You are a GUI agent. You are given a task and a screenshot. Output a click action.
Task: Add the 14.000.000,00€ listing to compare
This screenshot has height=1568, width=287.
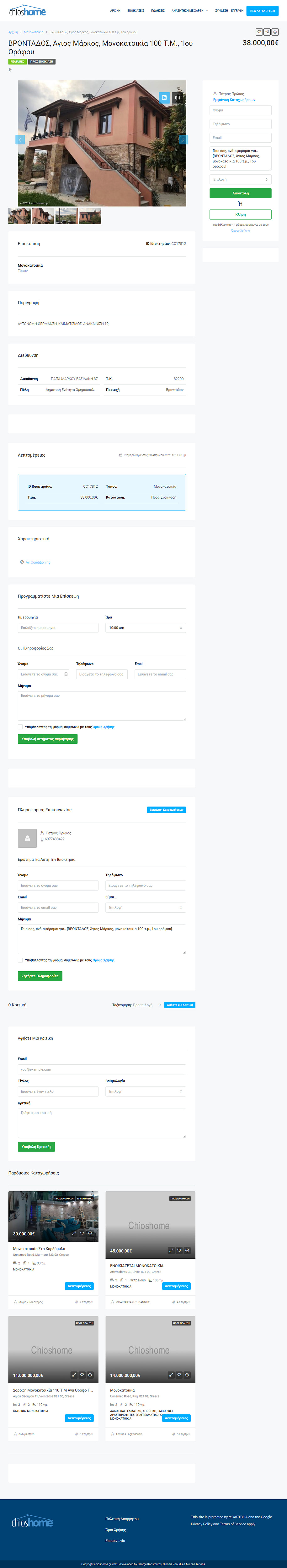(x=187, y=1375)
